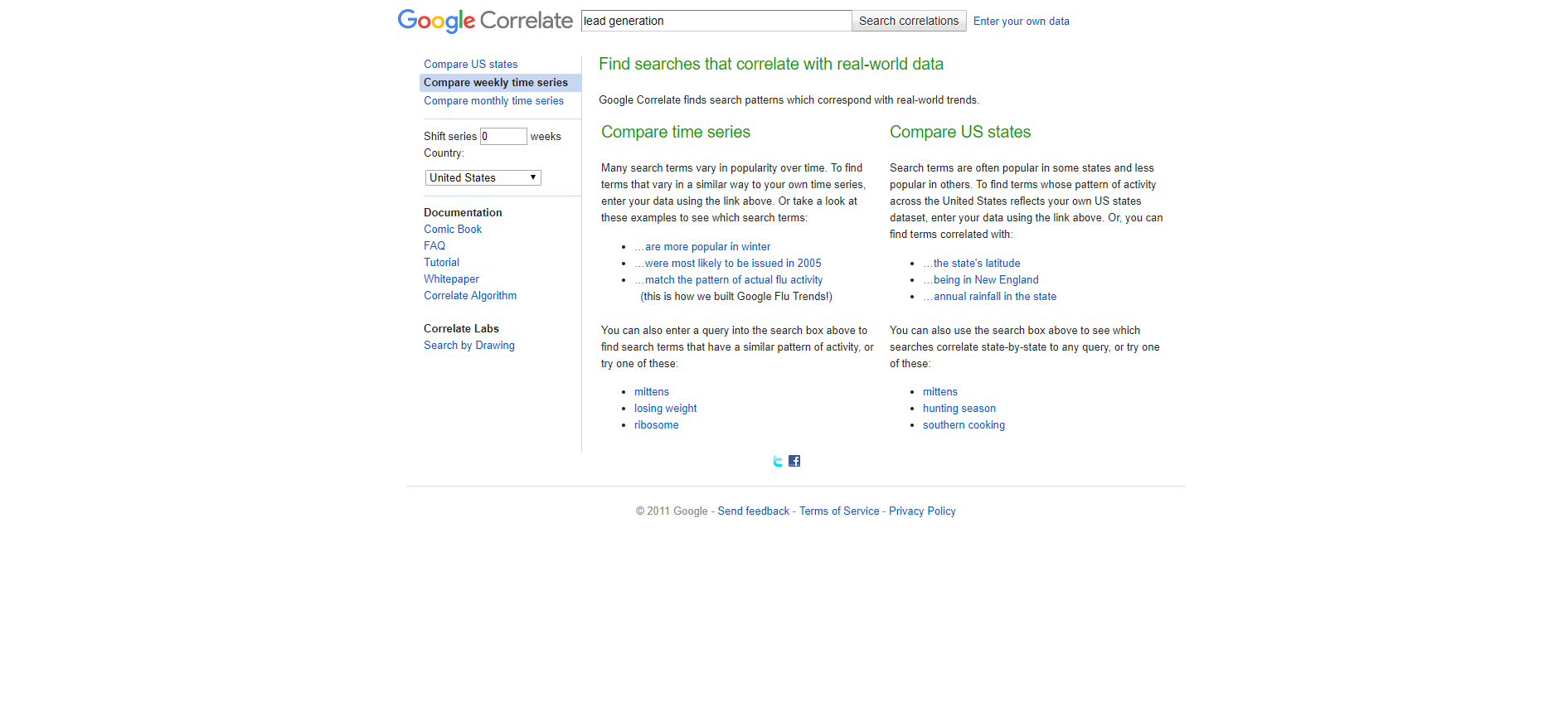Screen dimensions: 1568x717
Task: Select Compare US states in sidebar
Action: coord(471,64)
